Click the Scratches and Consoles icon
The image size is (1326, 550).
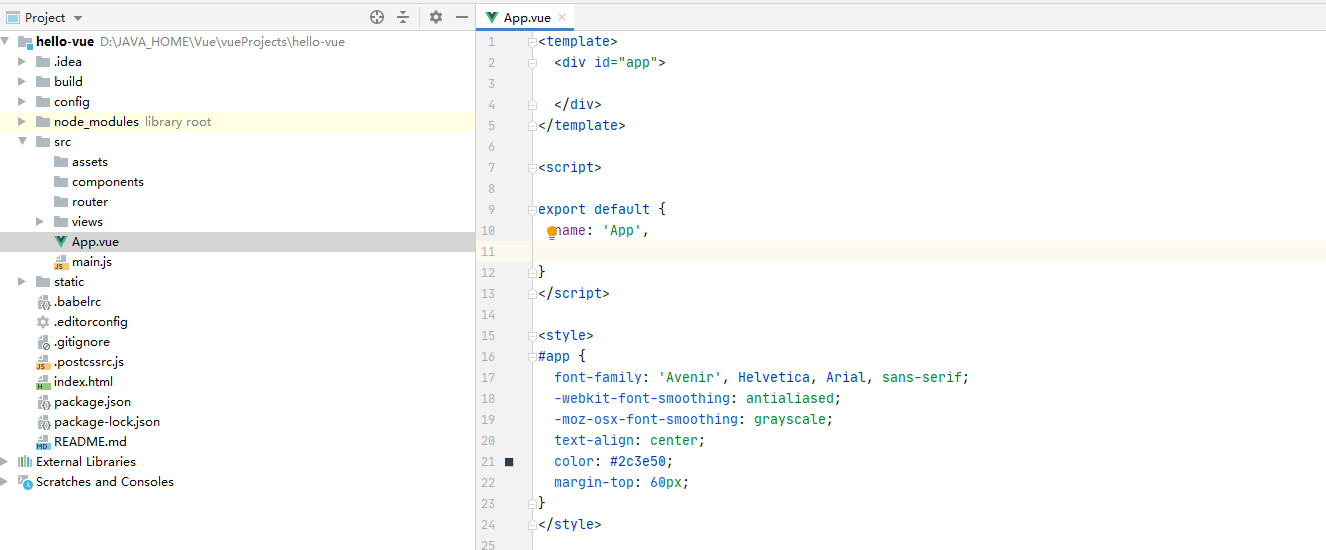pyautogui.click(x=25, y=482)
